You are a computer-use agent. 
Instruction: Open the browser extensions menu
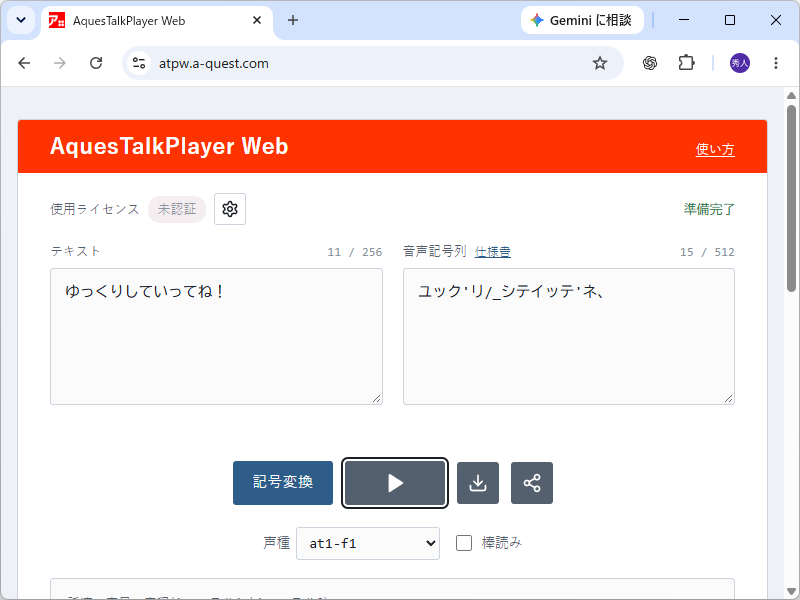click(x=686, y=63)
